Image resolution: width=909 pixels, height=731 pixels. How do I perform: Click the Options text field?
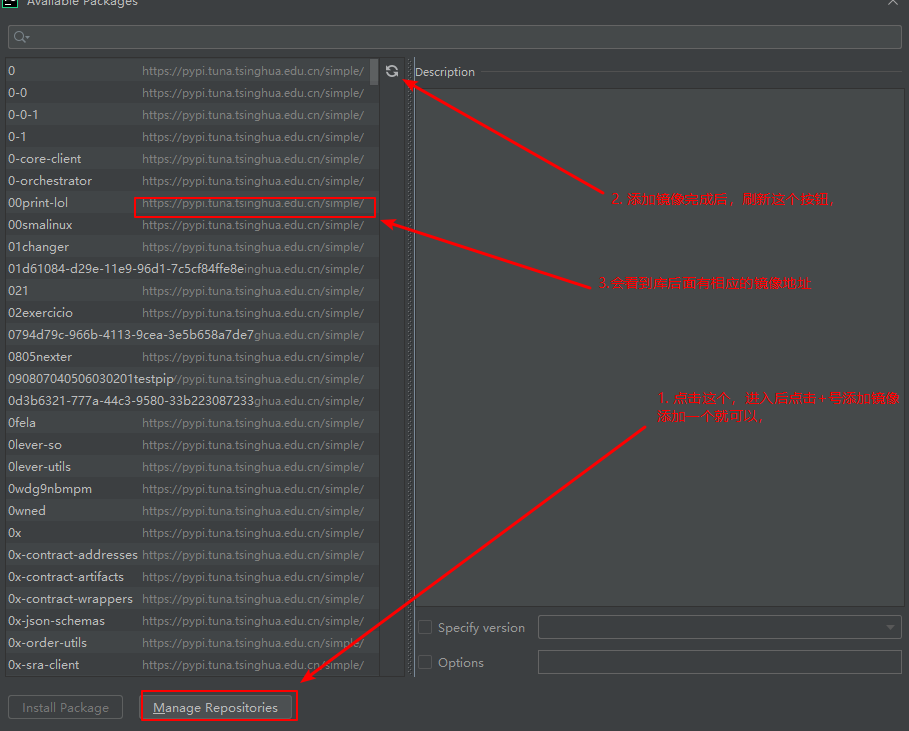(x=719, y=662)
